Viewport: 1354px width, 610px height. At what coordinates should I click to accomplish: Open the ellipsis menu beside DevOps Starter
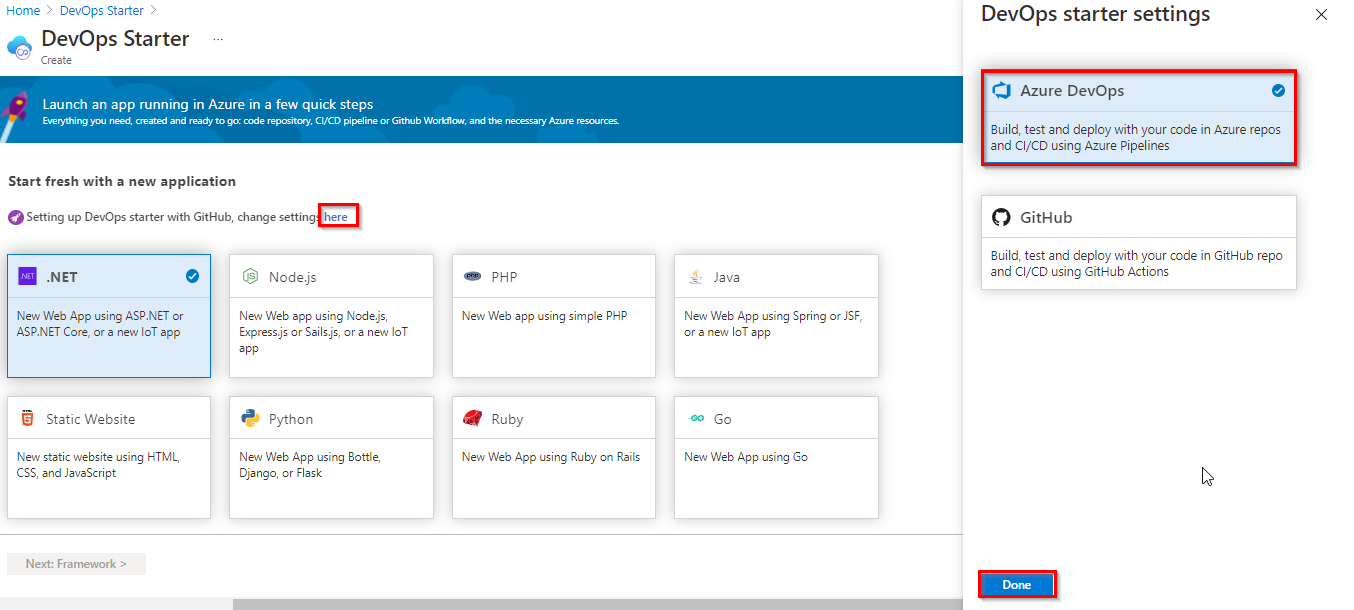218,39
